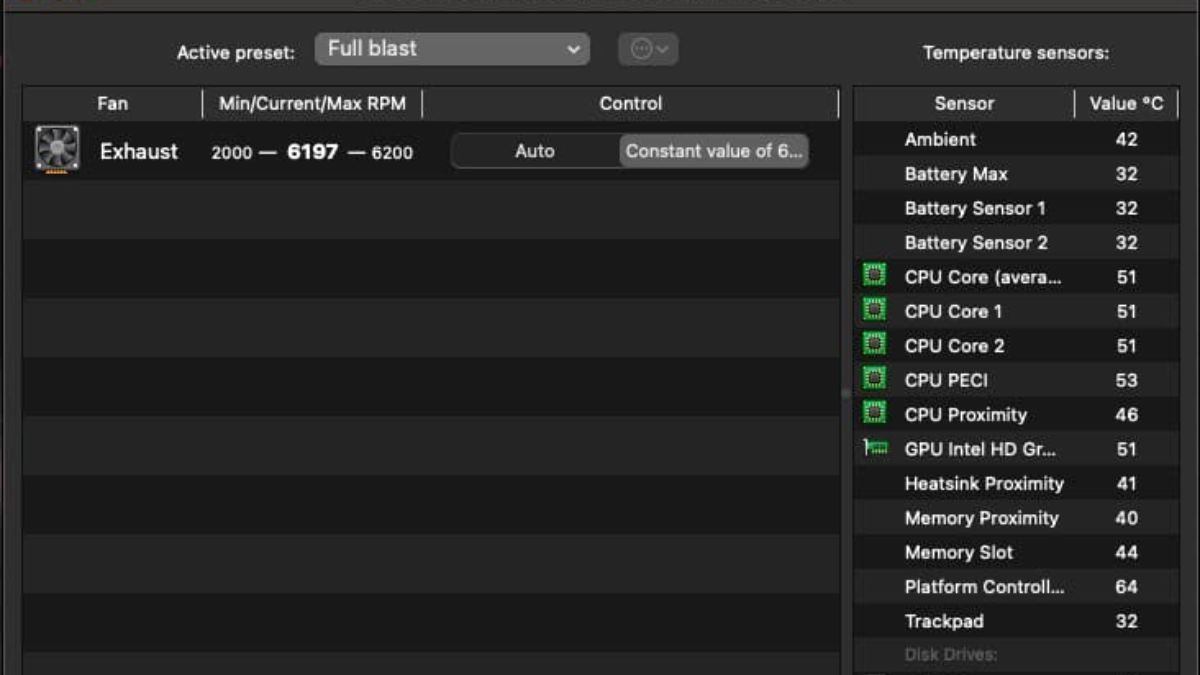Select the CPU Core 2 label
Image resolution: width=1200 pixels, height=675 pixels.
click(954, 346)
